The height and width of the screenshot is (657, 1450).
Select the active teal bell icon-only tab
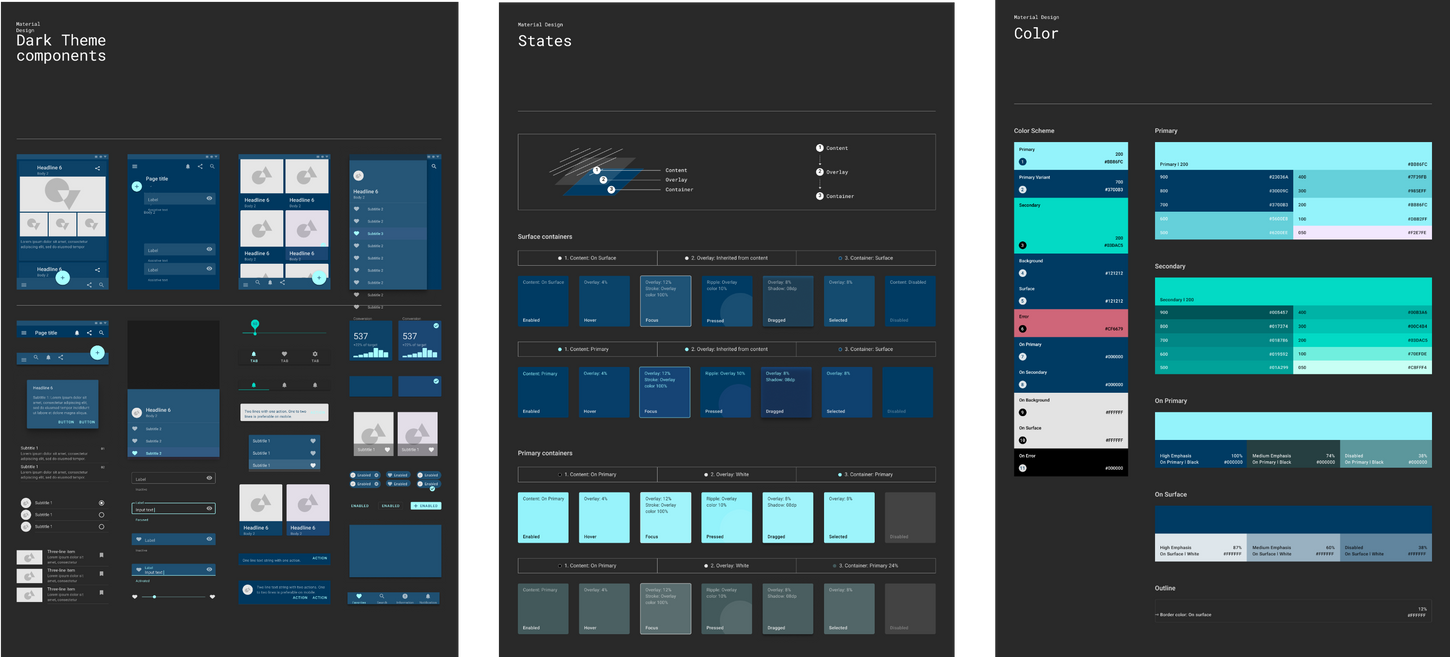[x=254, y=384]
